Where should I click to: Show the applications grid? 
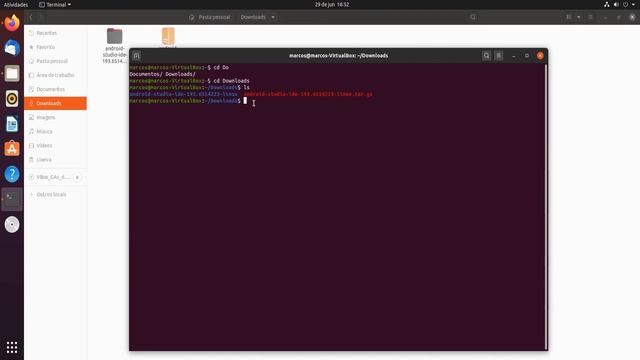coord(12,347)
